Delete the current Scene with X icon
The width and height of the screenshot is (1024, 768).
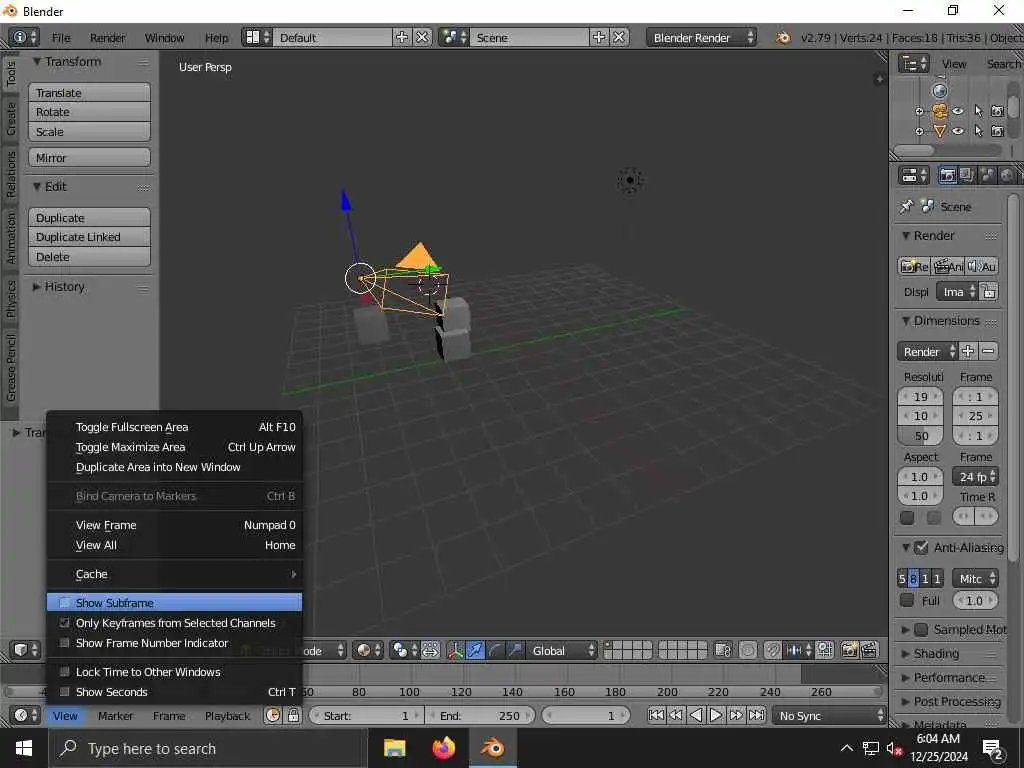click(619, 37)
